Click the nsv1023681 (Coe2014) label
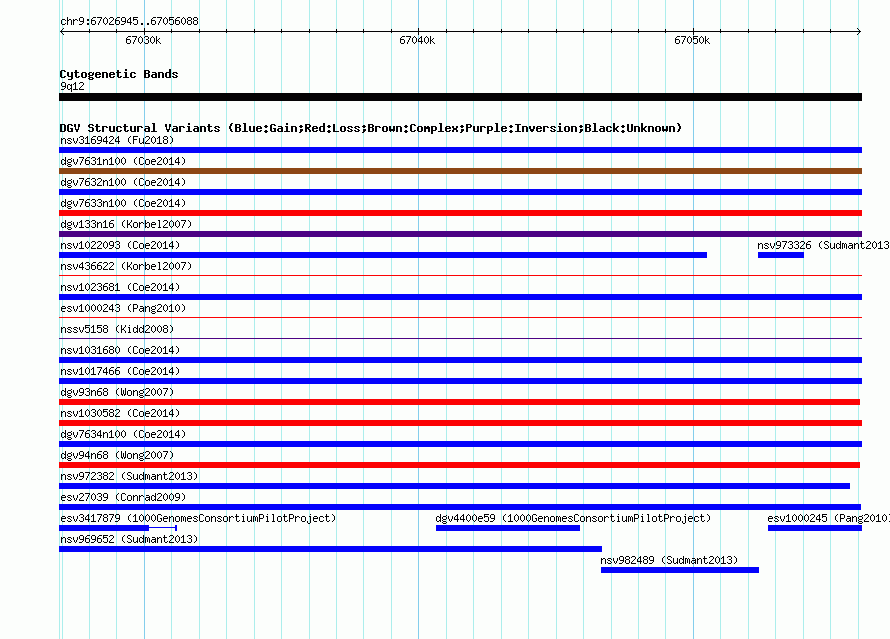This screenshot has width=890, height=639. [x=120, y=287]
